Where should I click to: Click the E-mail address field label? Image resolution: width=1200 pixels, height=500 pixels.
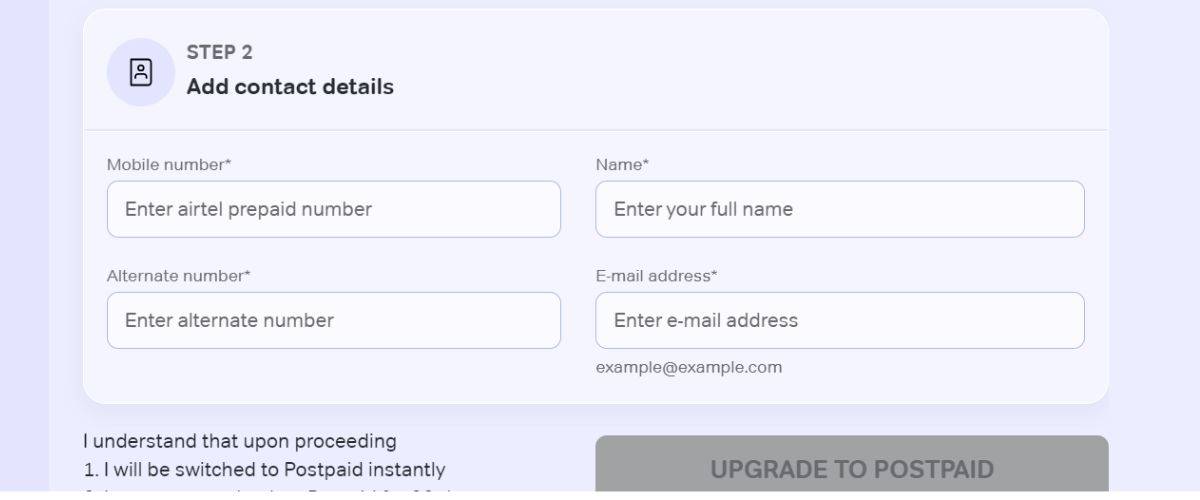point(656,275)
